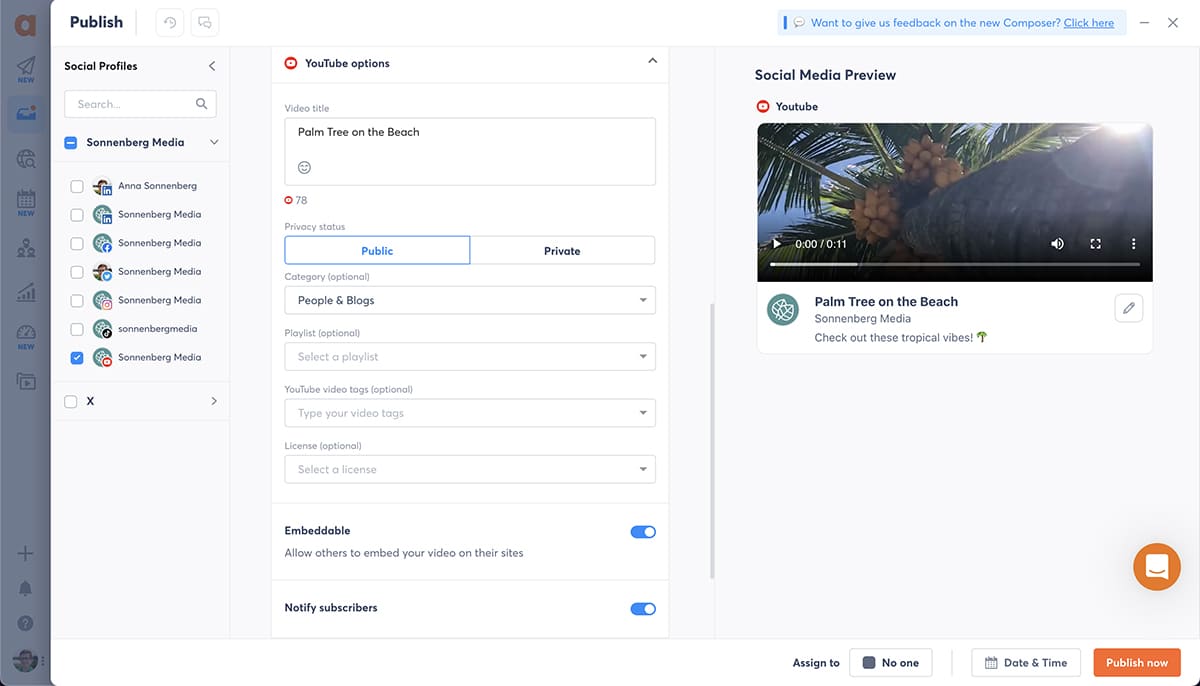Play the YouTube preview video
1200x686 pixels.
(776, 244)
